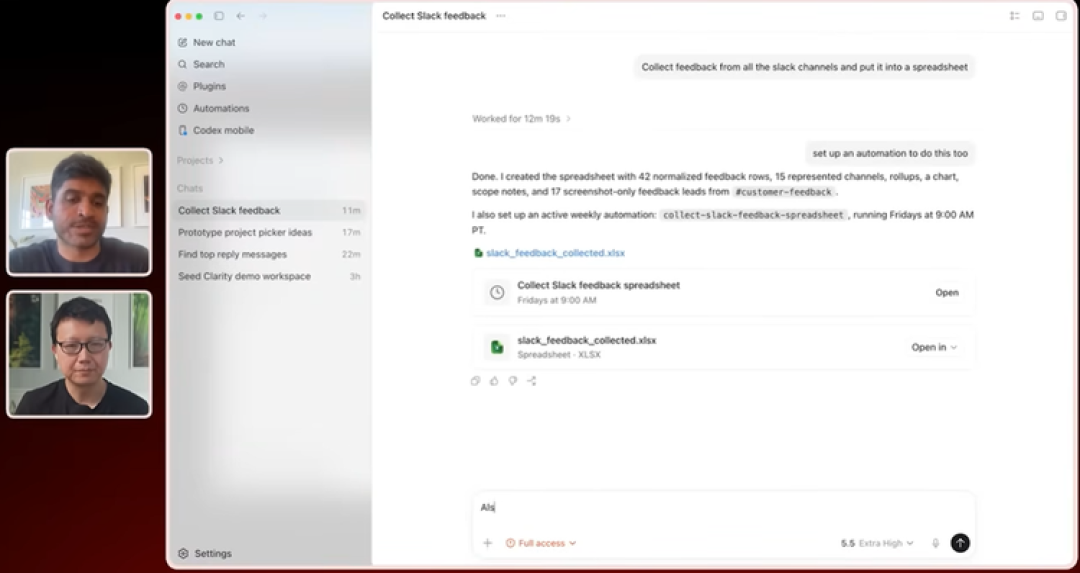Screen dimensions: 1080x573
Task: Click the bottom video participant with glasses
Action: (x=79, y=354)
